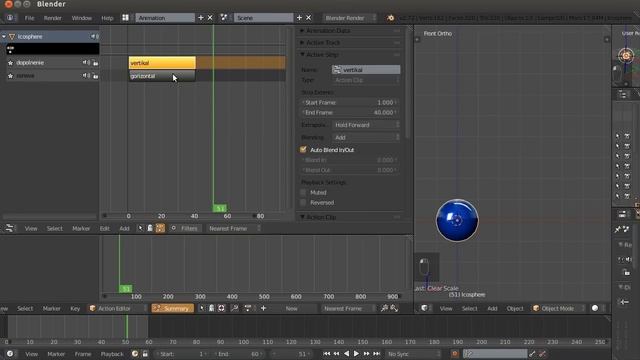Viewport: 640px width, 360px height.
Task: Toggle dope sheet ghost hidden icon
Action: click(211, 308)
